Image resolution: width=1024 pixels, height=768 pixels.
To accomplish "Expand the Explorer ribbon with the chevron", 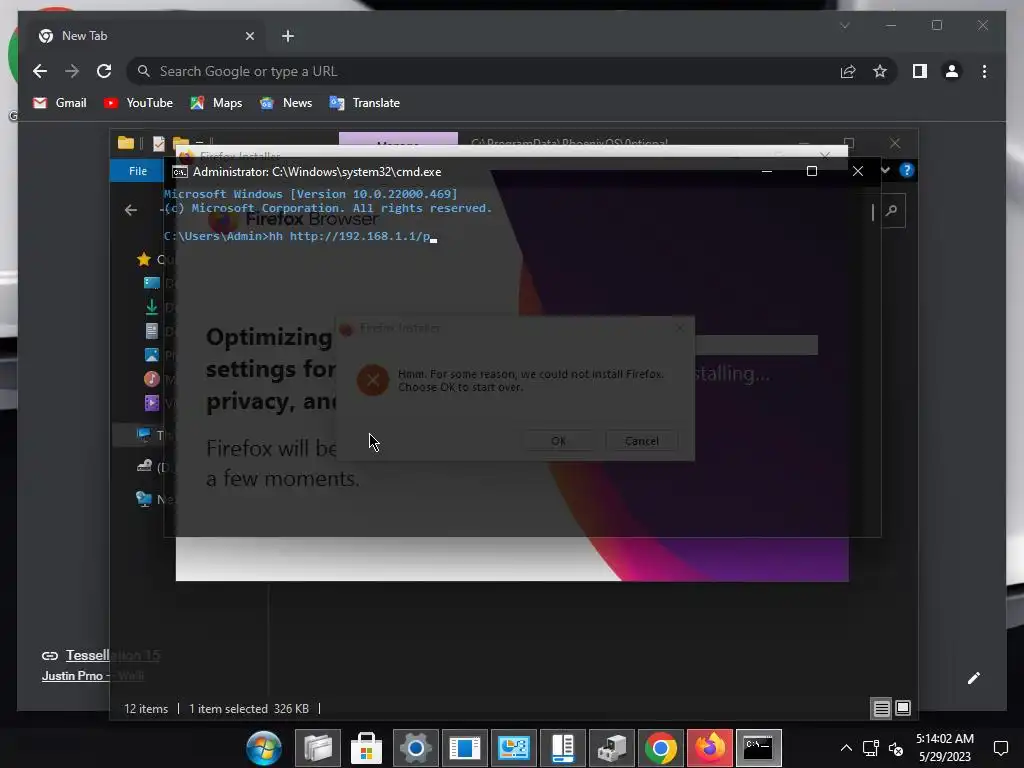I will [x=886, y=170].
